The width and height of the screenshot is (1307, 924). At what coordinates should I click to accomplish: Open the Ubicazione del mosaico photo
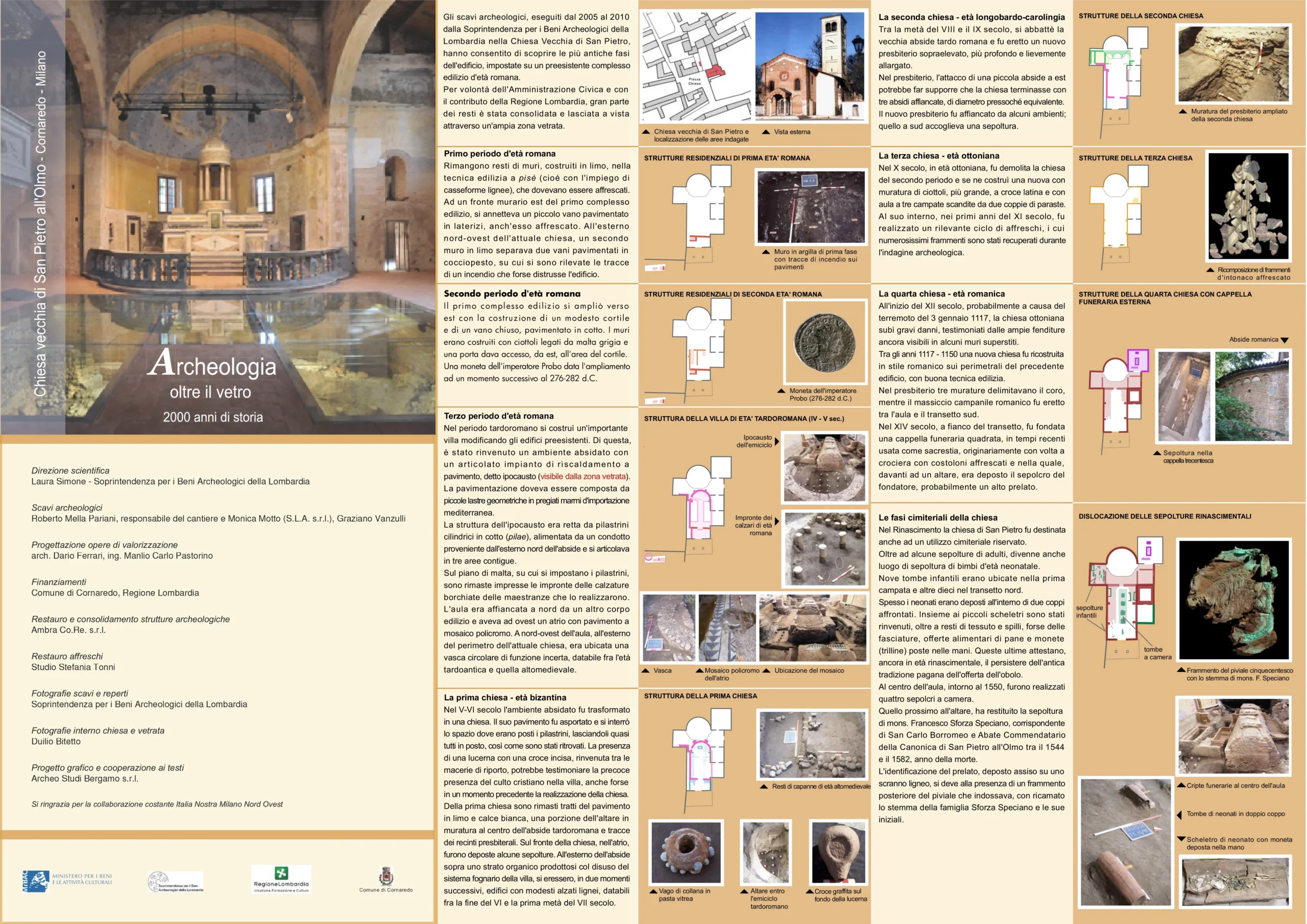[813, 628]
